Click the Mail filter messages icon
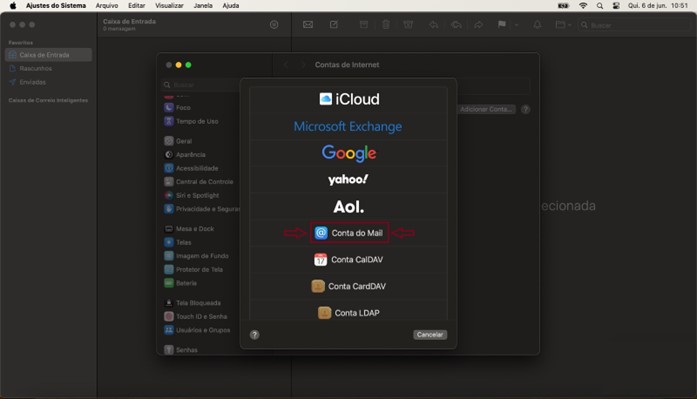The width and height of the screenshot is (697, 399). 274,25
